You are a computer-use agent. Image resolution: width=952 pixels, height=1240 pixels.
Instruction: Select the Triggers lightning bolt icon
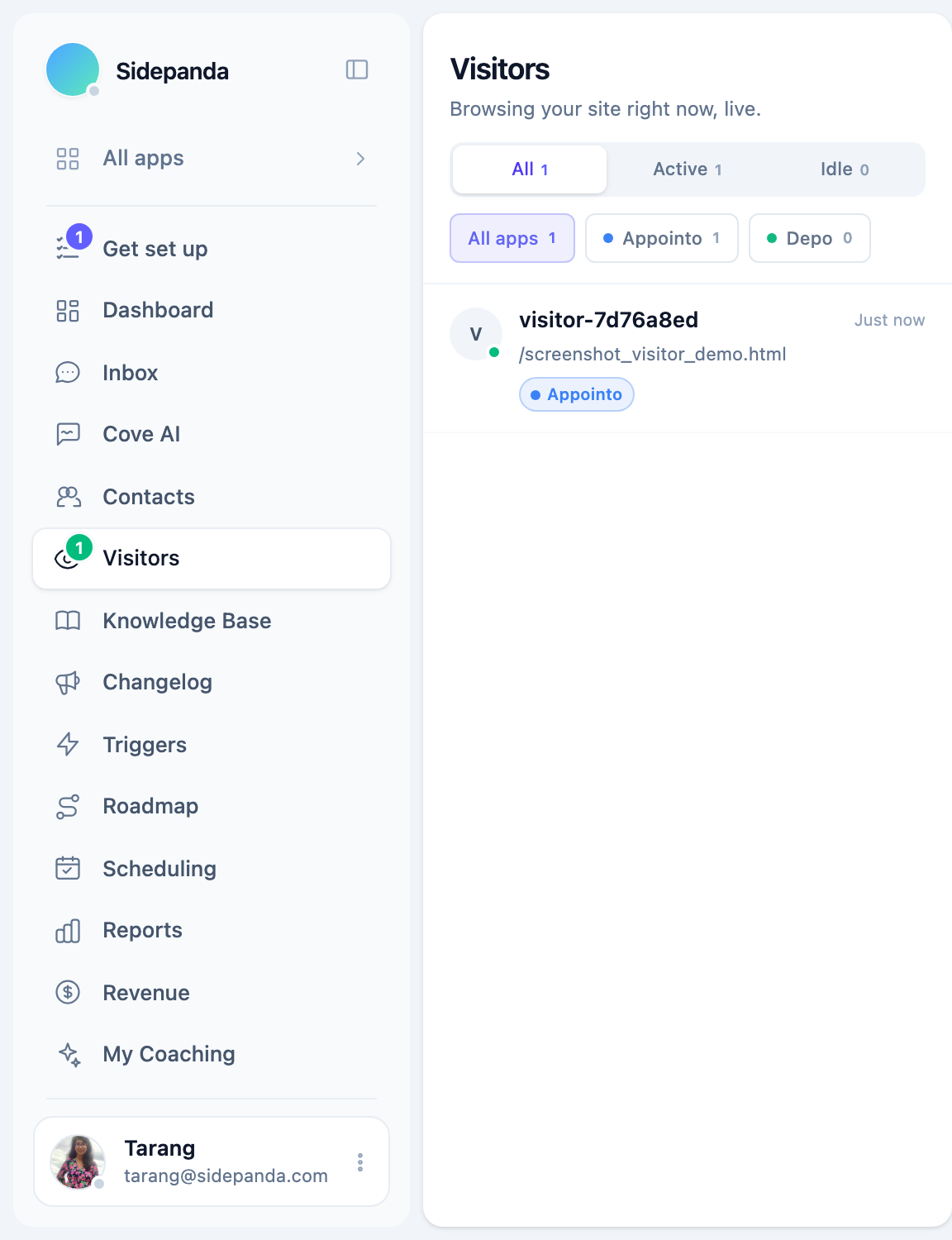[x=68, y=745]
